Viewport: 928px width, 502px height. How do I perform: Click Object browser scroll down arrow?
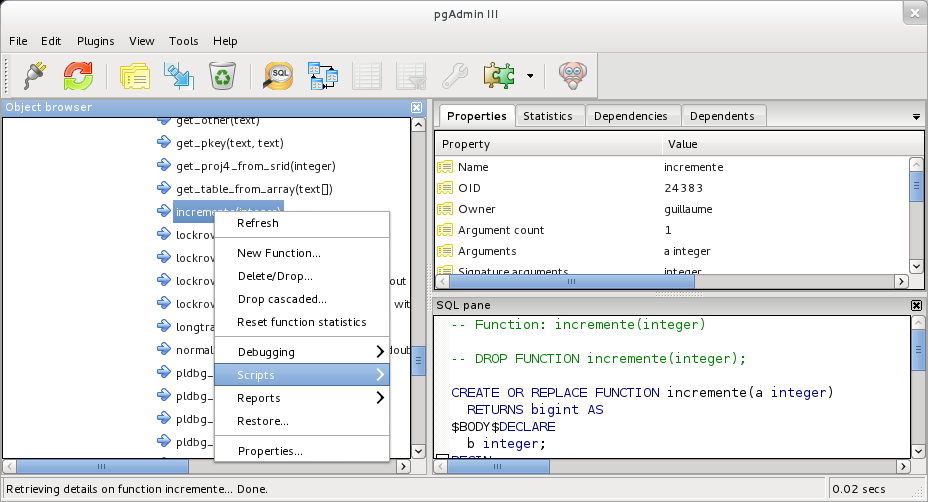point(418,451)
